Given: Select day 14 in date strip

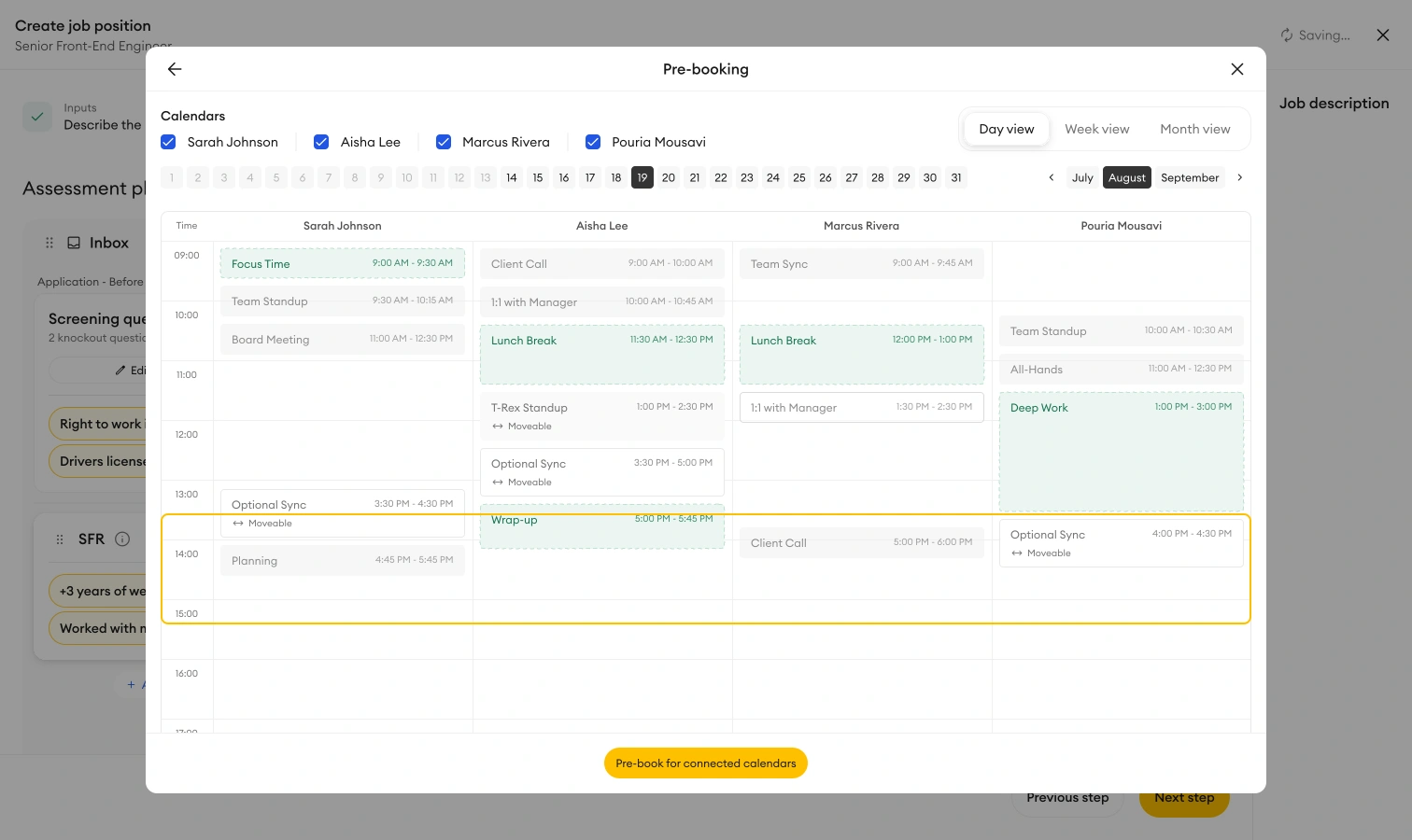Looking at the screenshot, I should [x=512, y=177].
